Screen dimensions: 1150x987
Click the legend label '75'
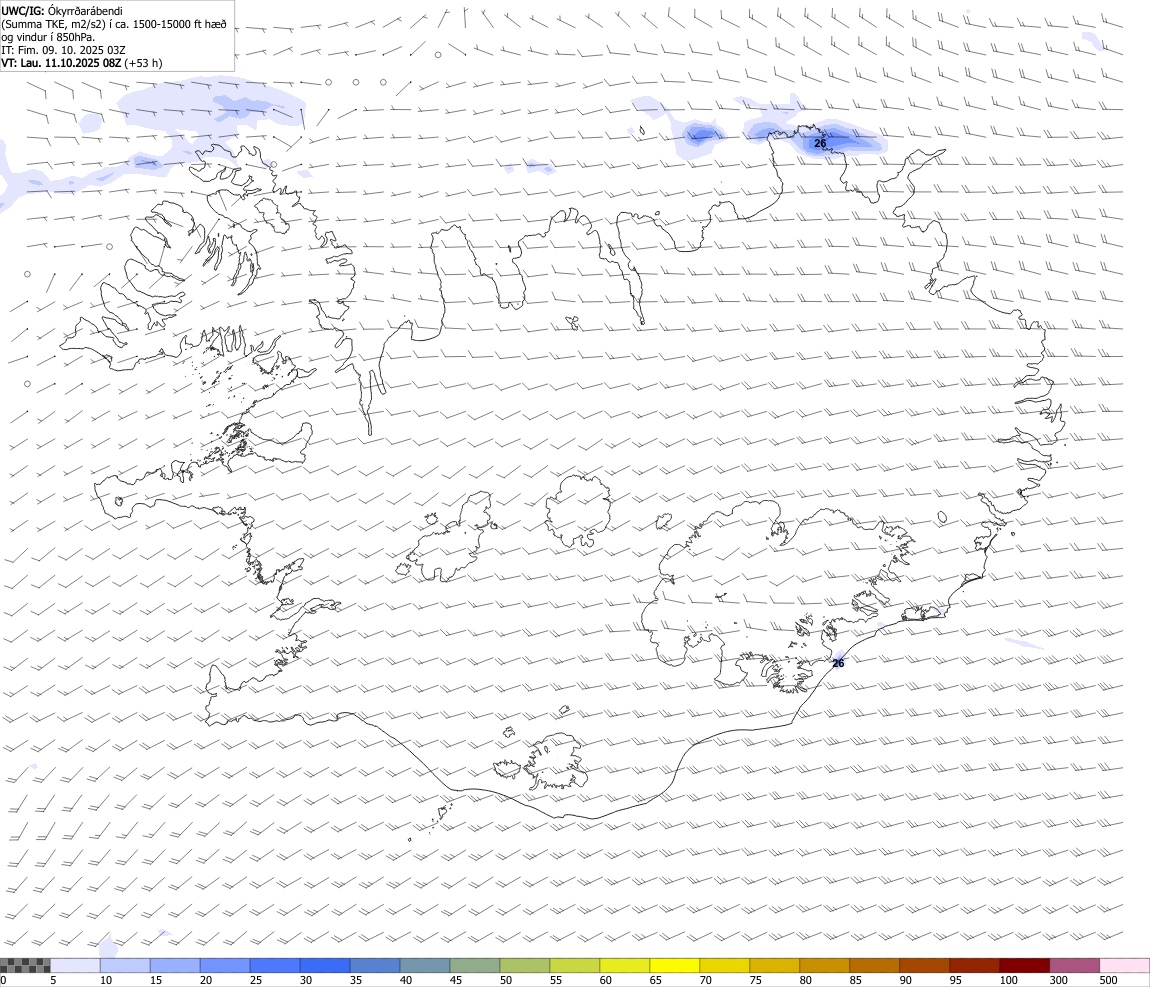click(755, 980)
